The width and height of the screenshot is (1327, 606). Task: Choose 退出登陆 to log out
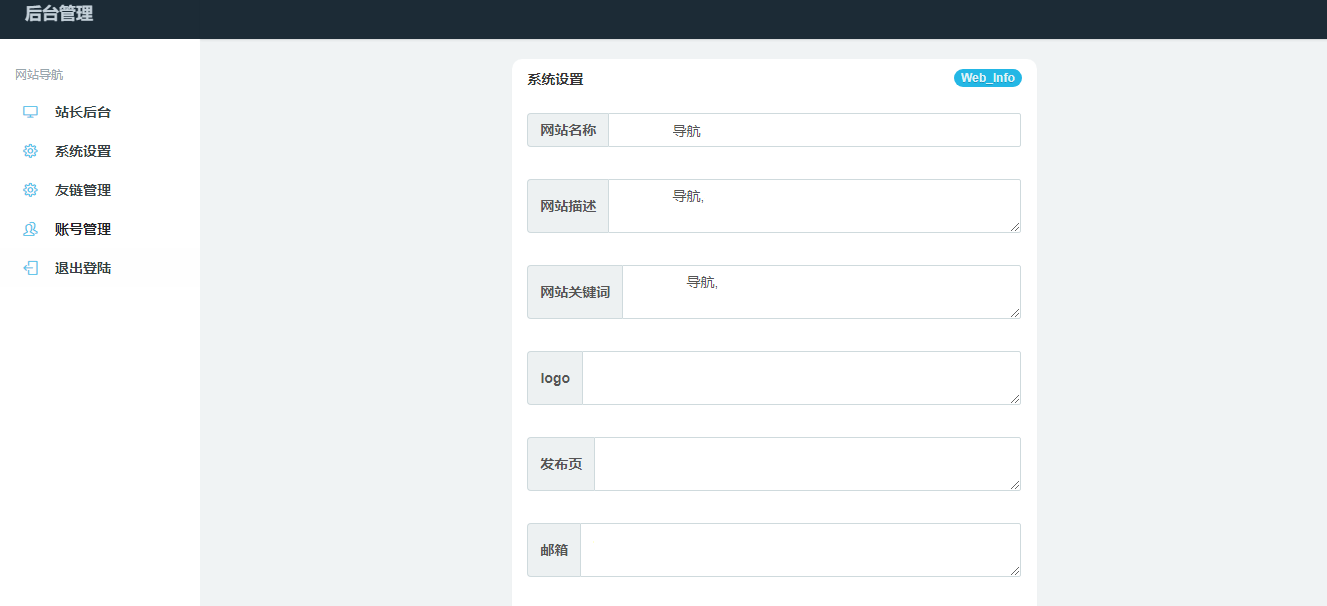pyautogui.click(x=83, y=268)
